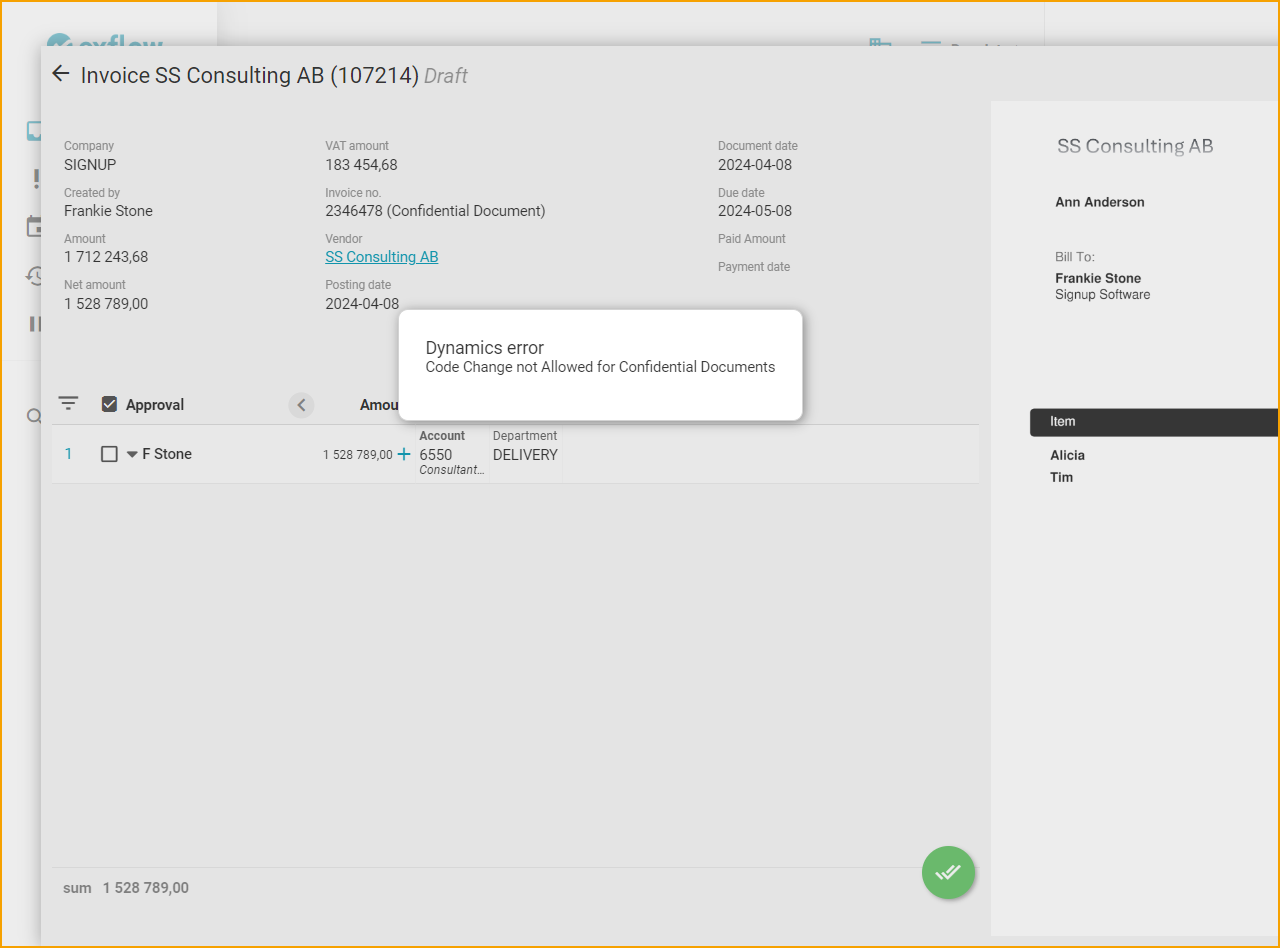Expand the F Stone approver dropdown arrow
The height and width of the screenshot is (948, 1280).
tap(132, 454)
